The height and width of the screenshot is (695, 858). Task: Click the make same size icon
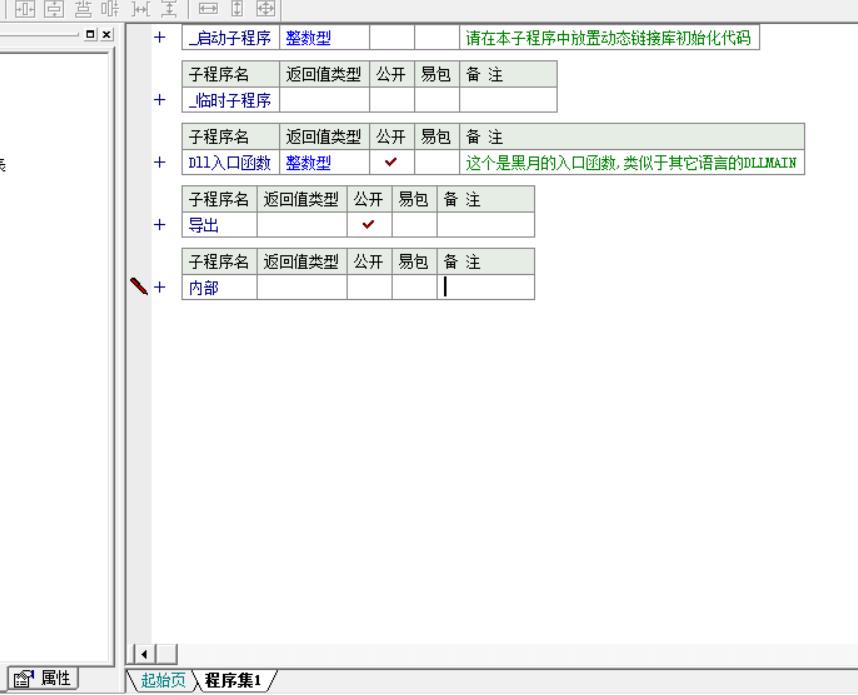tap(265, 8)
